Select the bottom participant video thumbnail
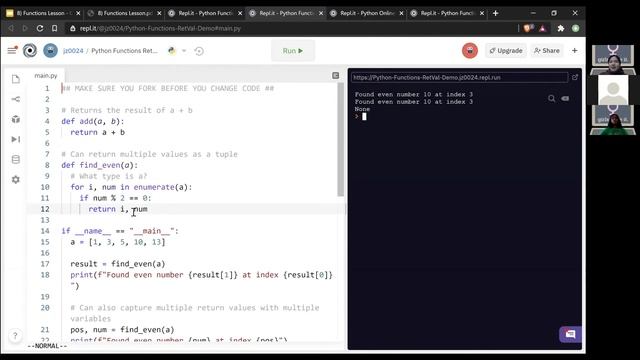 pyautogui.click(x=613, y=120)
